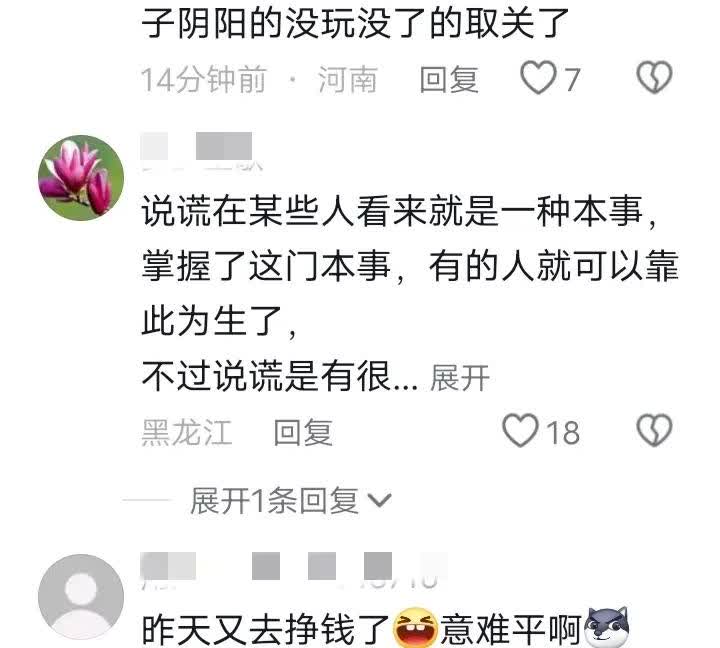Tap broken heart on the Heilongjiang comment
720x648 pixels.
(x=654, y=430)
